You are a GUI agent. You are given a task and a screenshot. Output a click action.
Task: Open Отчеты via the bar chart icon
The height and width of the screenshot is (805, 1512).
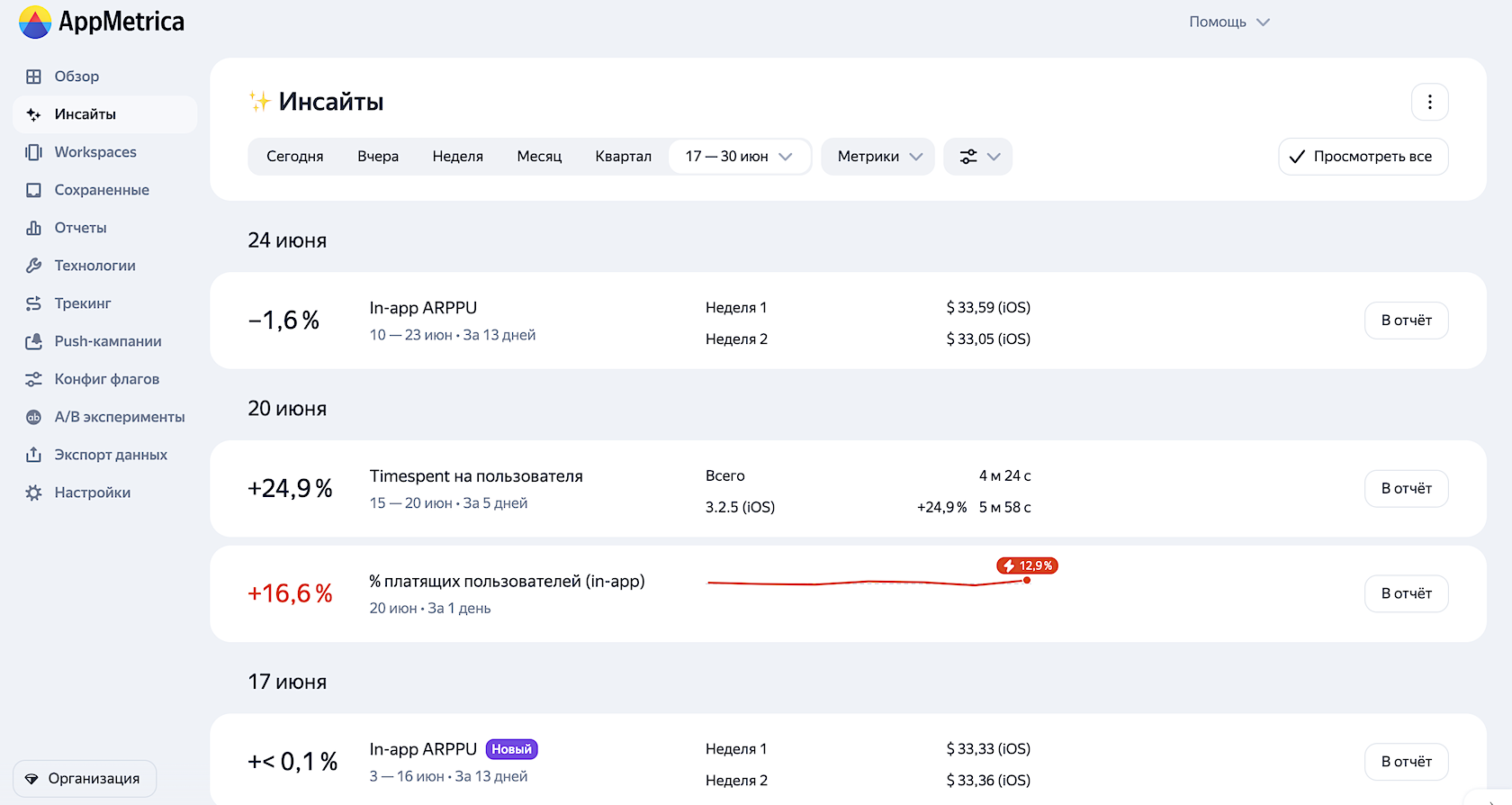[33, 228]
